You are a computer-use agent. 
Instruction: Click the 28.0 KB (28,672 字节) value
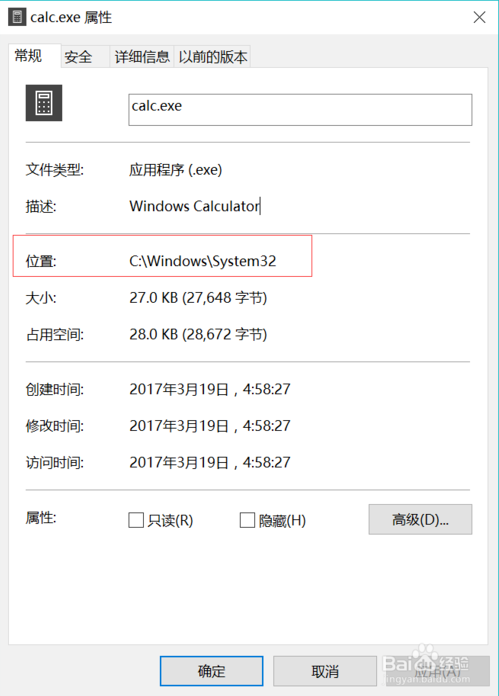(x=198, y=334)
